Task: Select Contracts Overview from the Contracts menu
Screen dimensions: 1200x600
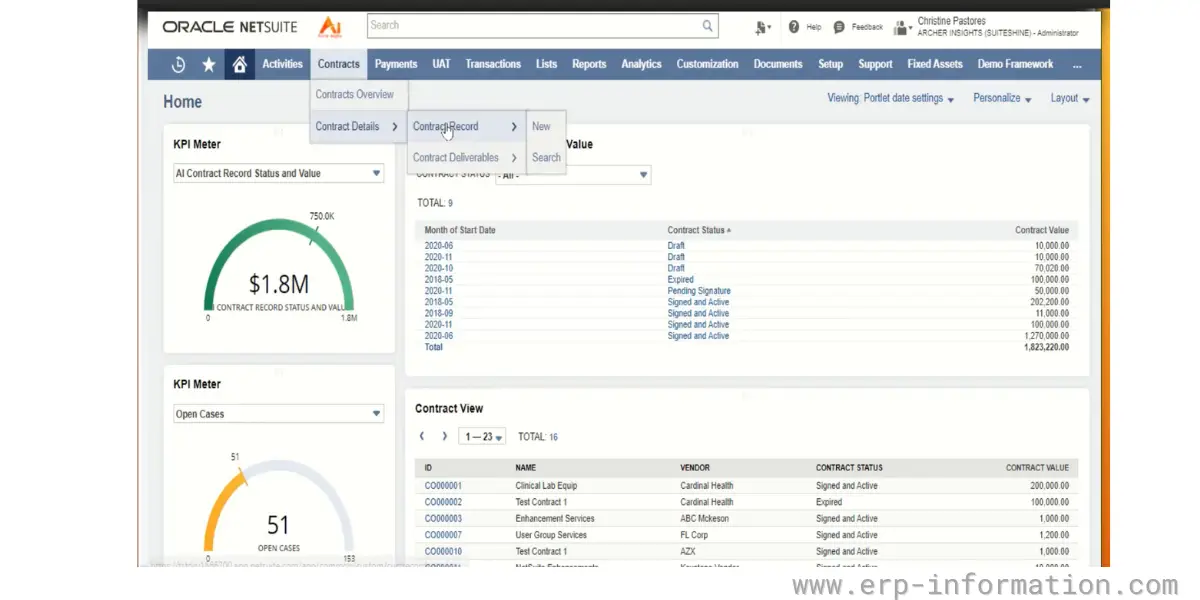Action: (x=354, y=94)
